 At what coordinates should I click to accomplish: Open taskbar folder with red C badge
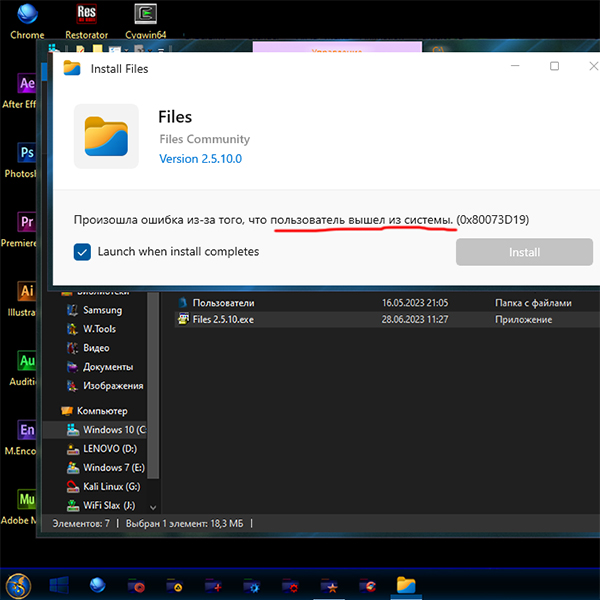[x=368, y=585]
